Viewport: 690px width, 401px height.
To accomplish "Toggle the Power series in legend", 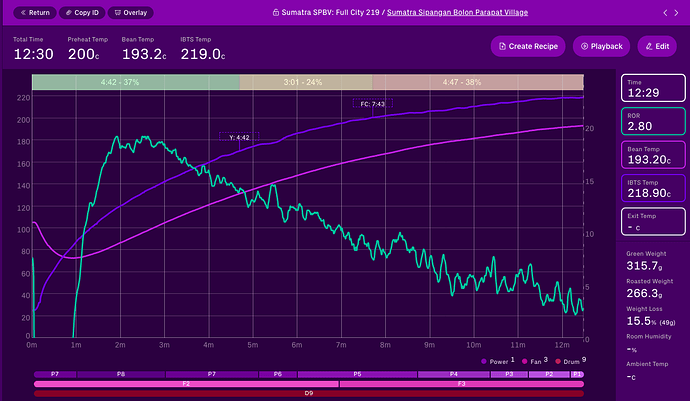I will [x=498, y=360].
